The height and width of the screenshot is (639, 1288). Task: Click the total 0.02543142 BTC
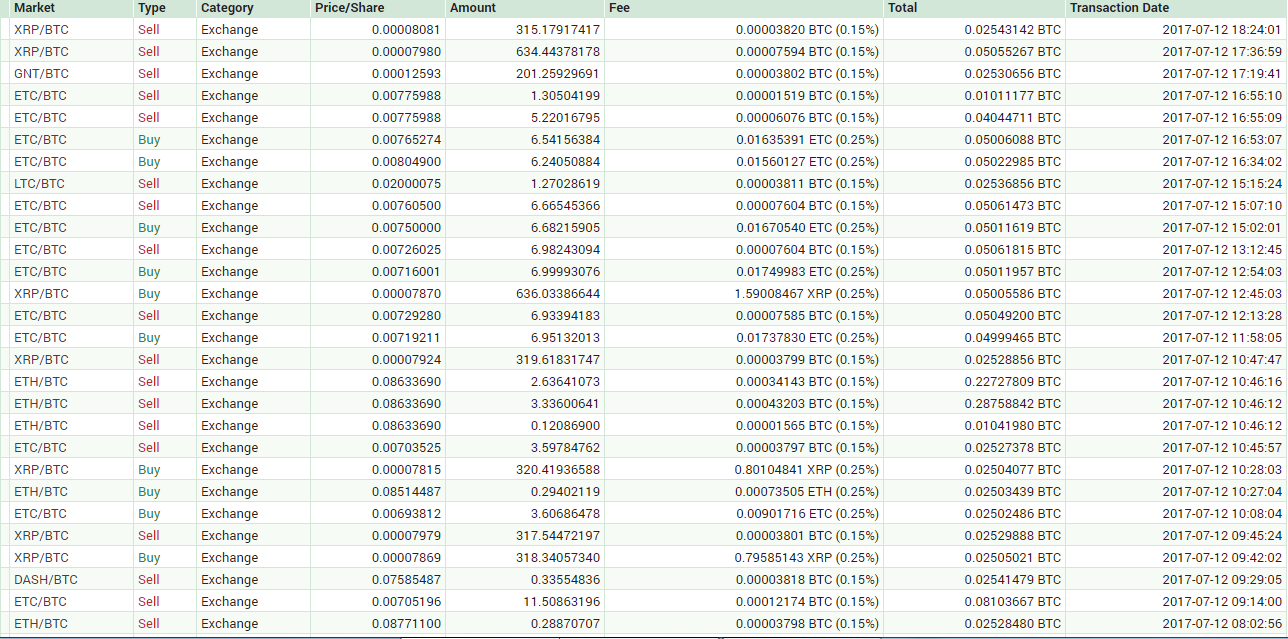(1013, 30)
